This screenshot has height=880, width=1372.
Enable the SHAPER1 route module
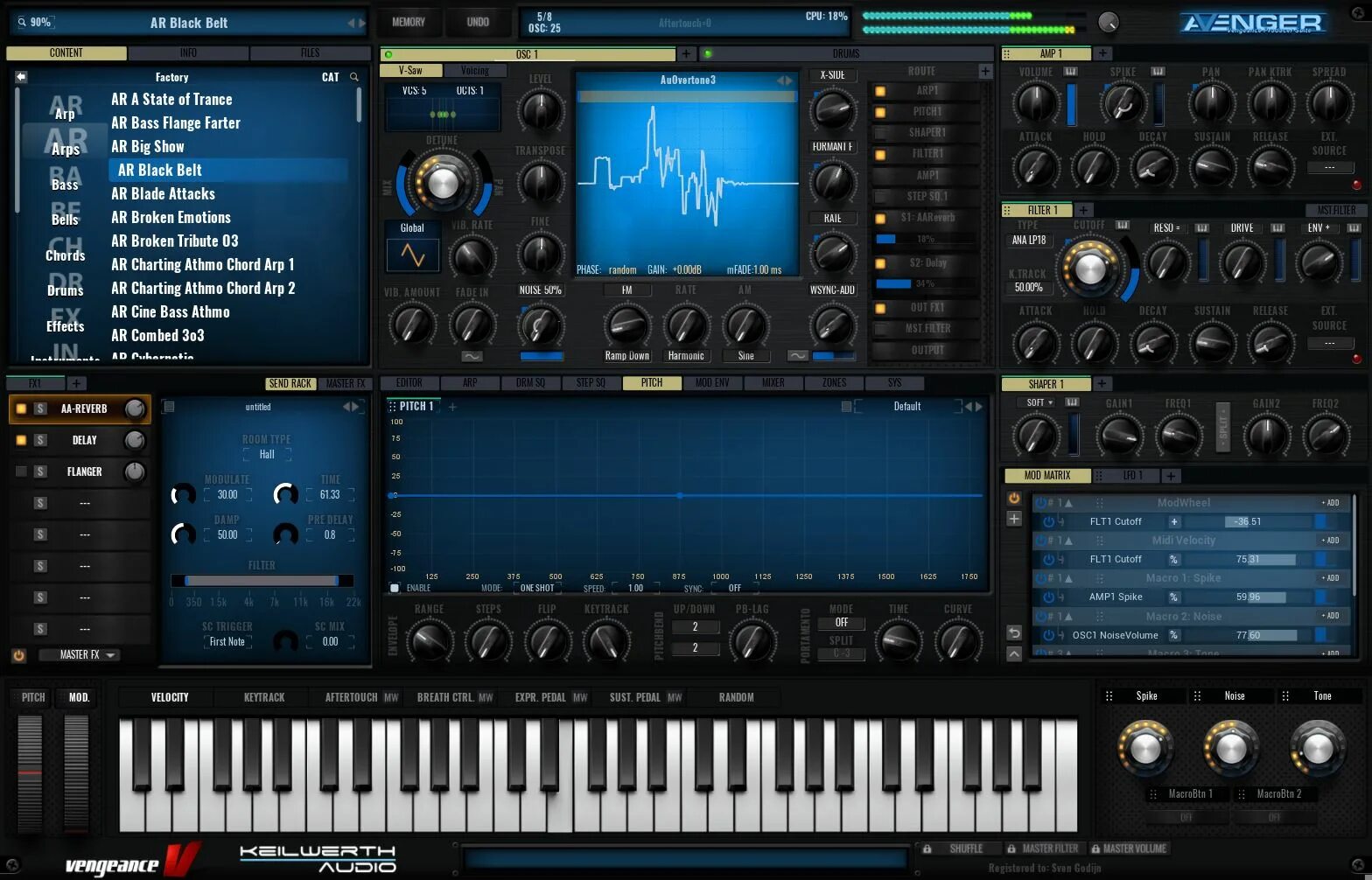880,133
